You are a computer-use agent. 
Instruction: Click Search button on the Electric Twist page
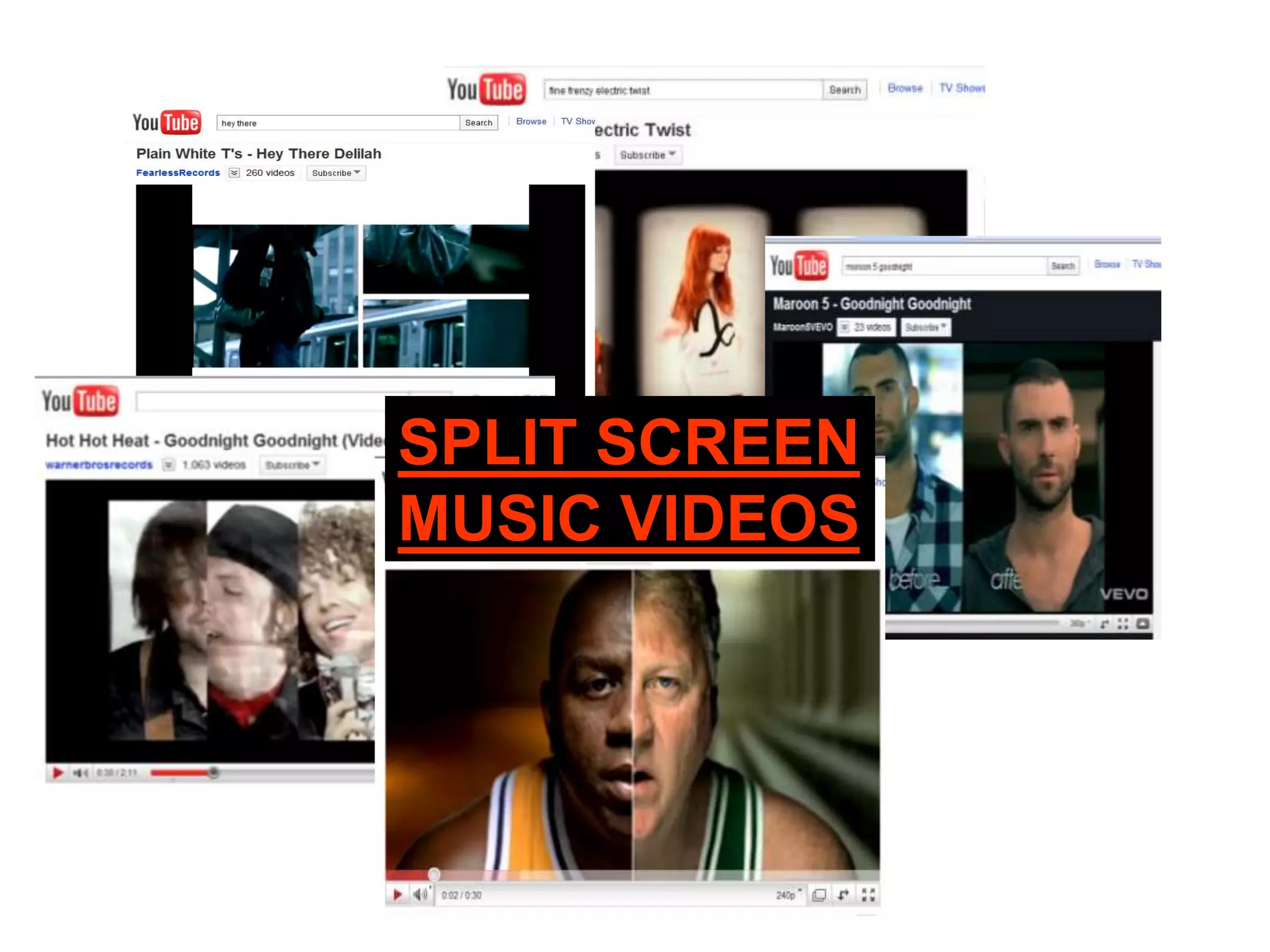click(845, 90)
